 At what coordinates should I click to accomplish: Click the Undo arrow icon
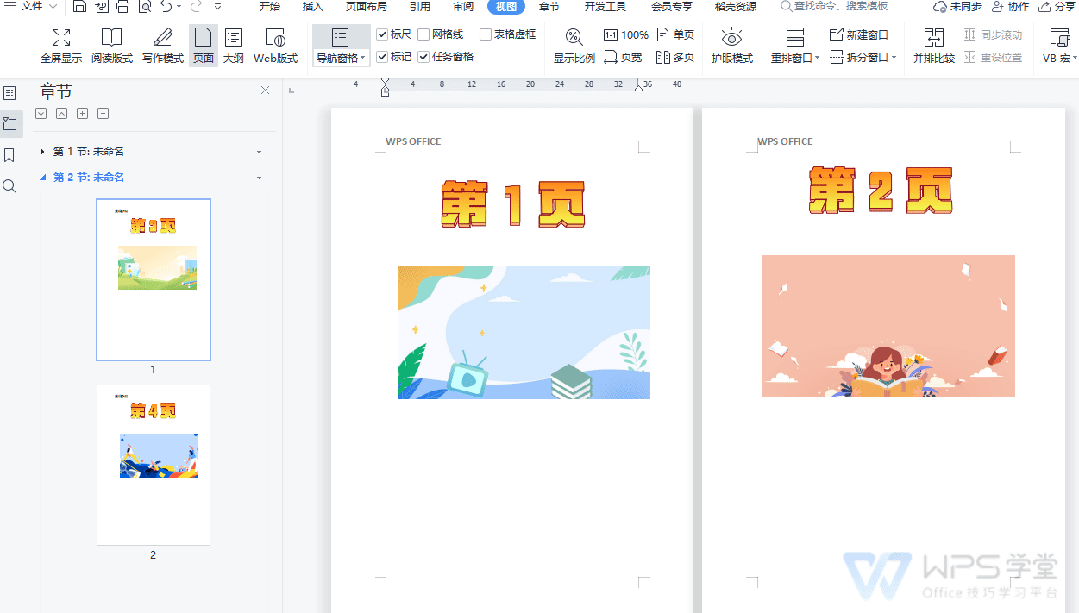(167, 7)
